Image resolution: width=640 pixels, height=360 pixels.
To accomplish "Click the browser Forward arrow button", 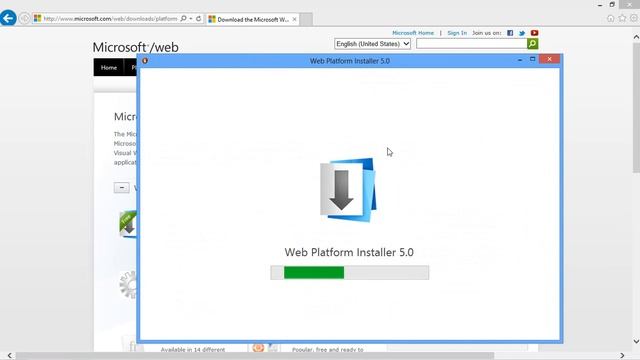I will (x=24, y=18).
